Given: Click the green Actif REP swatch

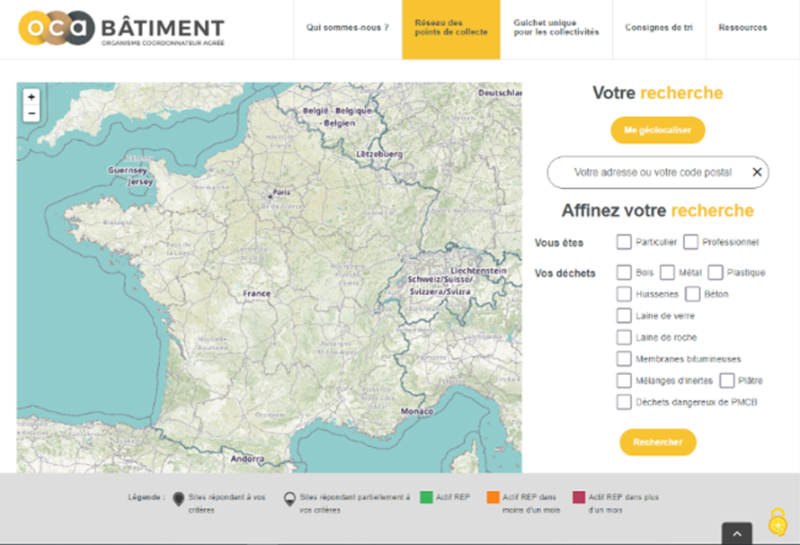Looking at the screenshot, I should click(x=426, y=497).
